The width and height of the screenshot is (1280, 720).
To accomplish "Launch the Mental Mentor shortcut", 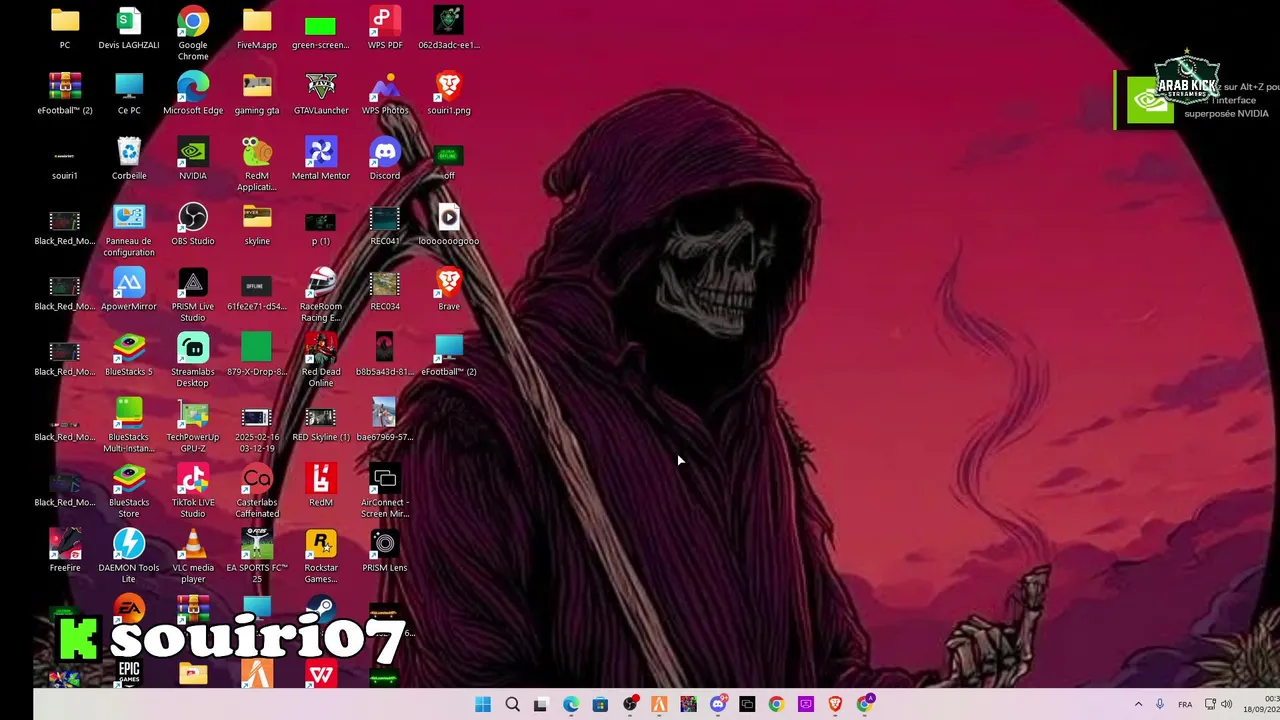I will click(321, 160).
